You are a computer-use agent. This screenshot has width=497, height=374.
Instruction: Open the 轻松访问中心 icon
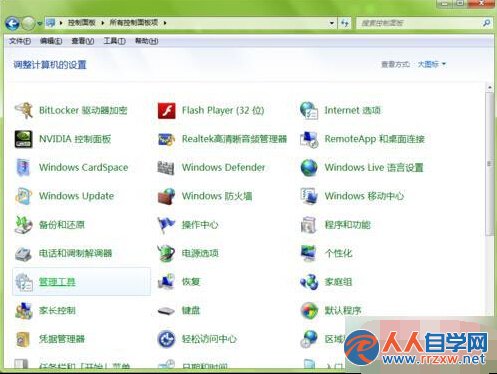pos(166,339)
